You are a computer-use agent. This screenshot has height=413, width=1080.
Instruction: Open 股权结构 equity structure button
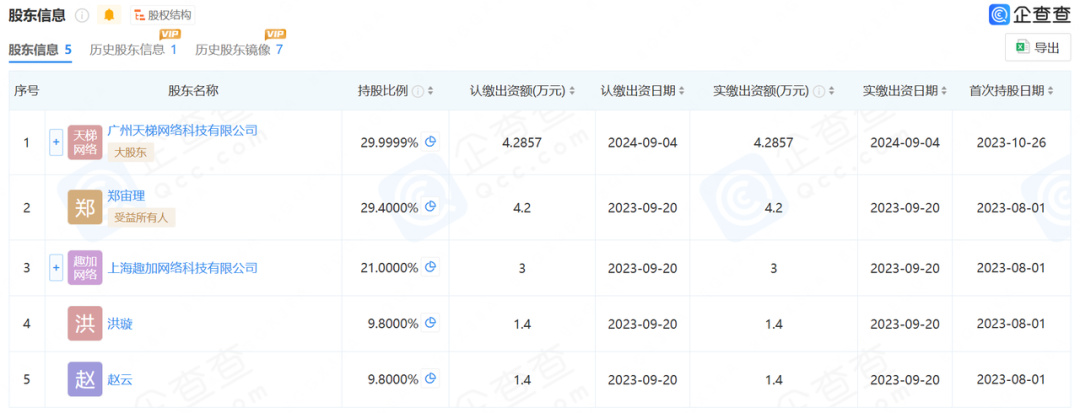163,15
